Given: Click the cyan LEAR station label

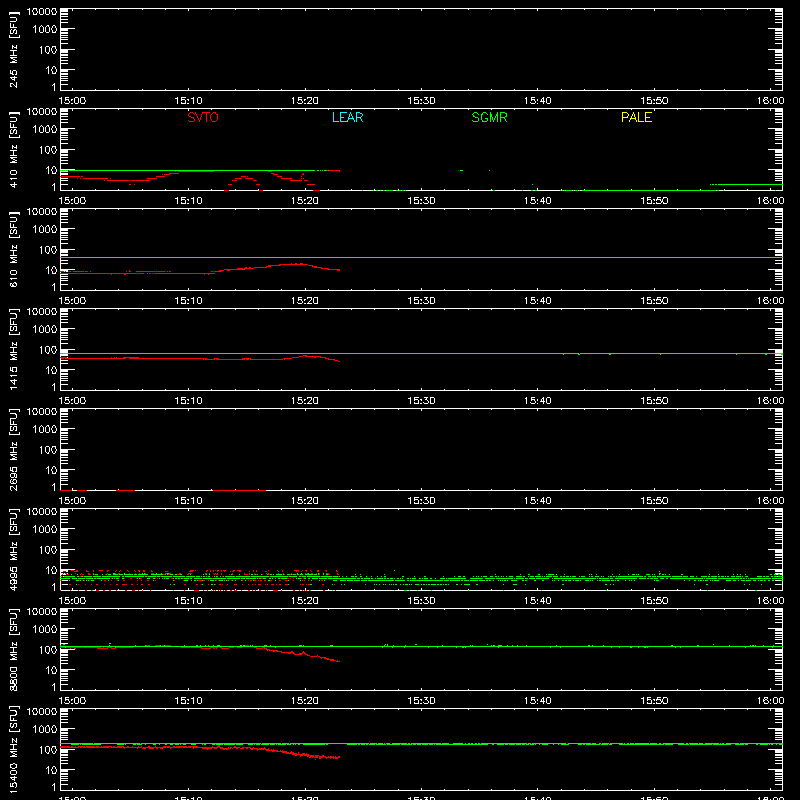Looking at the screenshot, I should pos(347,117).
